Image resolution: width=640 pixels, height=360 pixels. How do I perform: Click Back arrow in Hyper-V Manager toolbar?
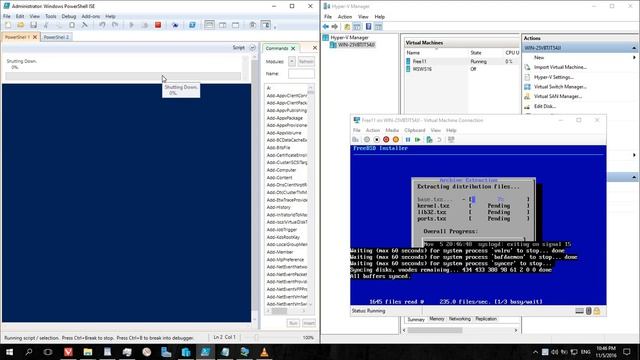tap(326, 27)
